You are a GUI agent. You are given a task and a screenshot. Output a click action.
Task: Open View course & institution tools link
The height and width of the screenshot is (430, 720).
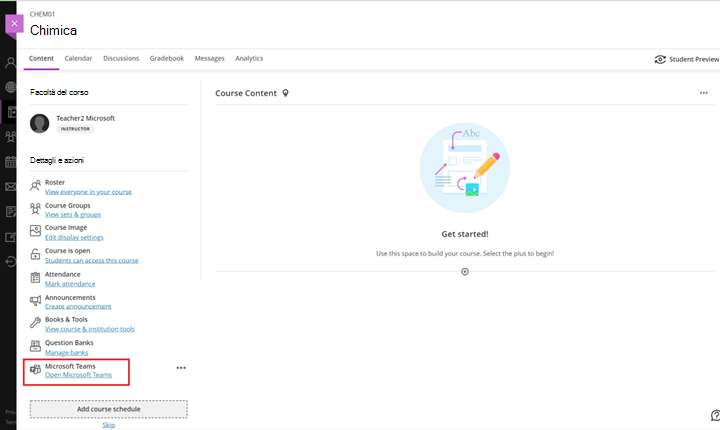tap(90, 329)
